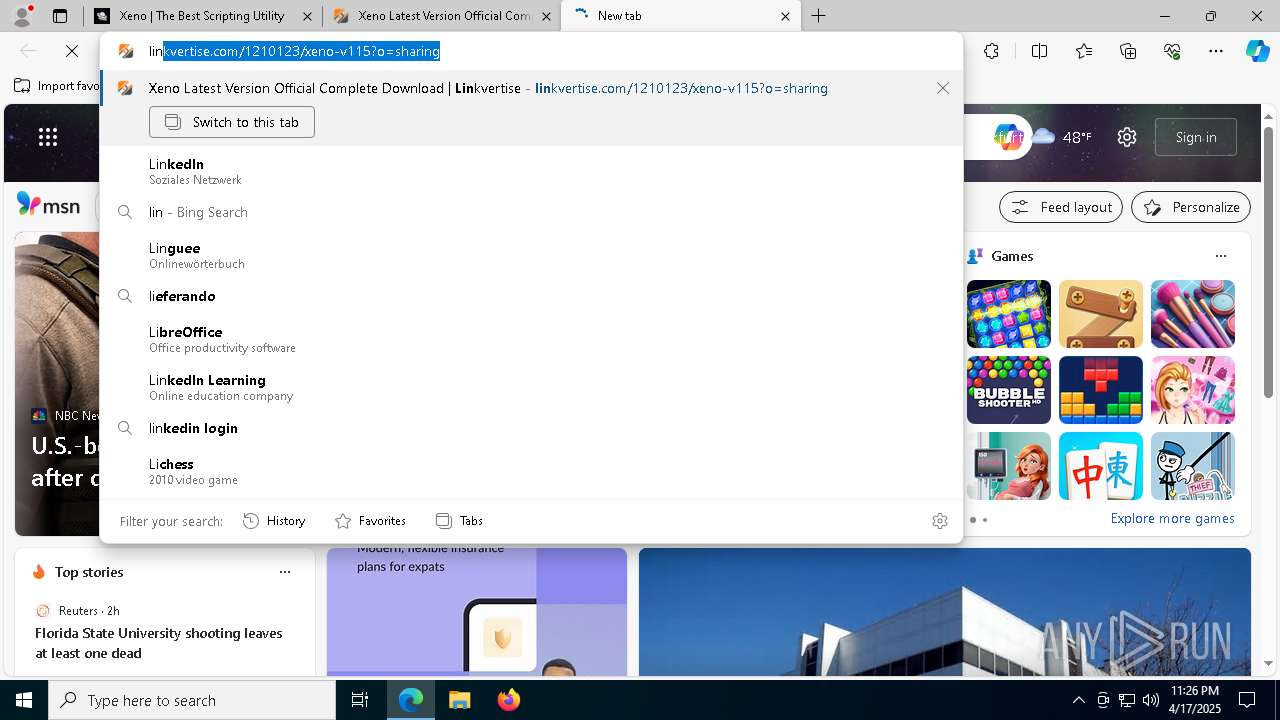Click the Windows taskbar search box
Image resolution: width=1280 pixels, height=720 pixels.
coord(192,700)
